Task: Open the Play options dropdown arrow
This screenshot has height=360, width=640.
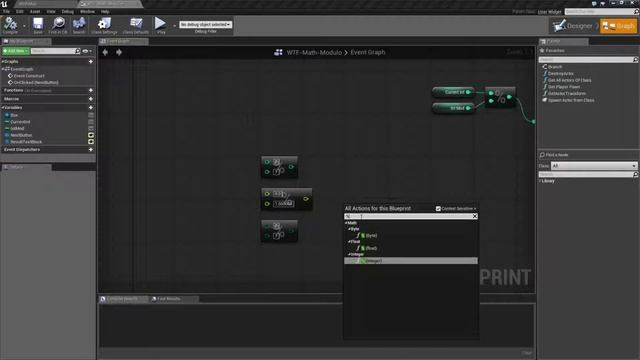Action: pyautogui.click(x=174, y=25)
